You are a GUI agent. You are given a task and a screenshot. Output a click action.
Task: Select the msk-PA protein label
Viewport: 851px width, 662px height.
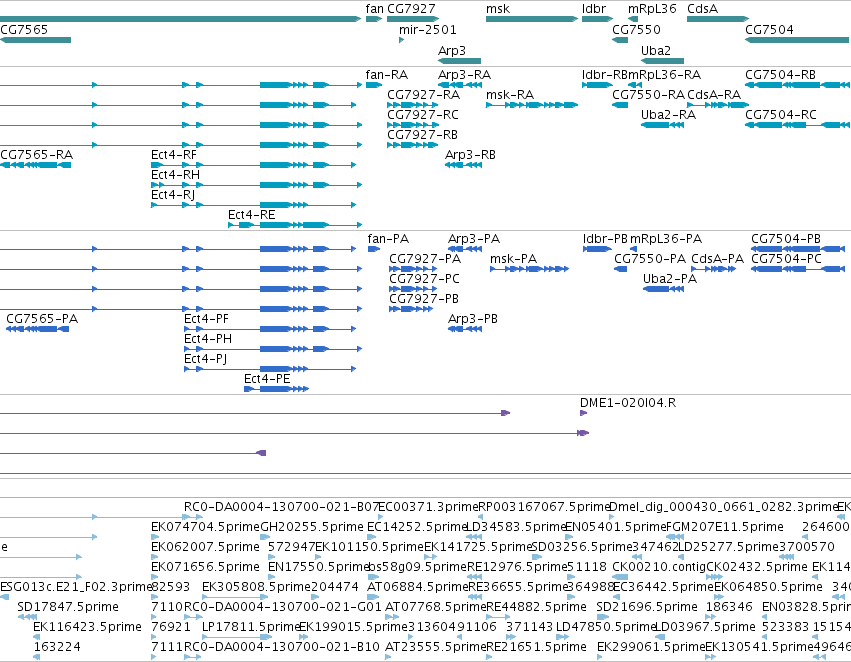513,259
